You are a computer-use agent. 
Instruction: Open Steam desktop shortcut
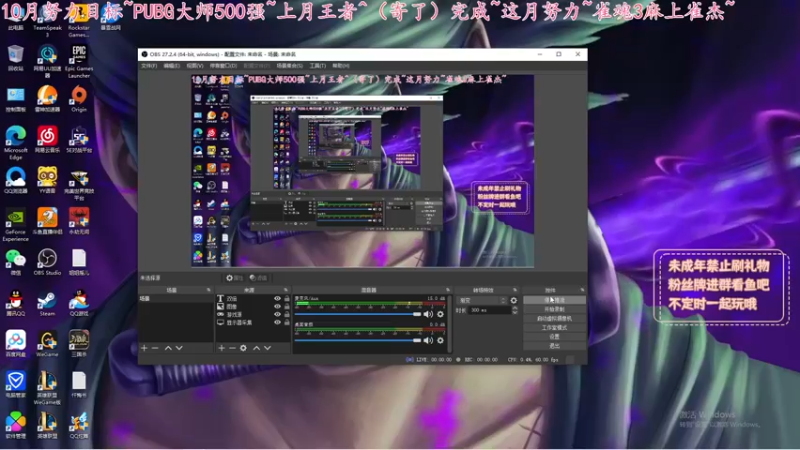47,303
